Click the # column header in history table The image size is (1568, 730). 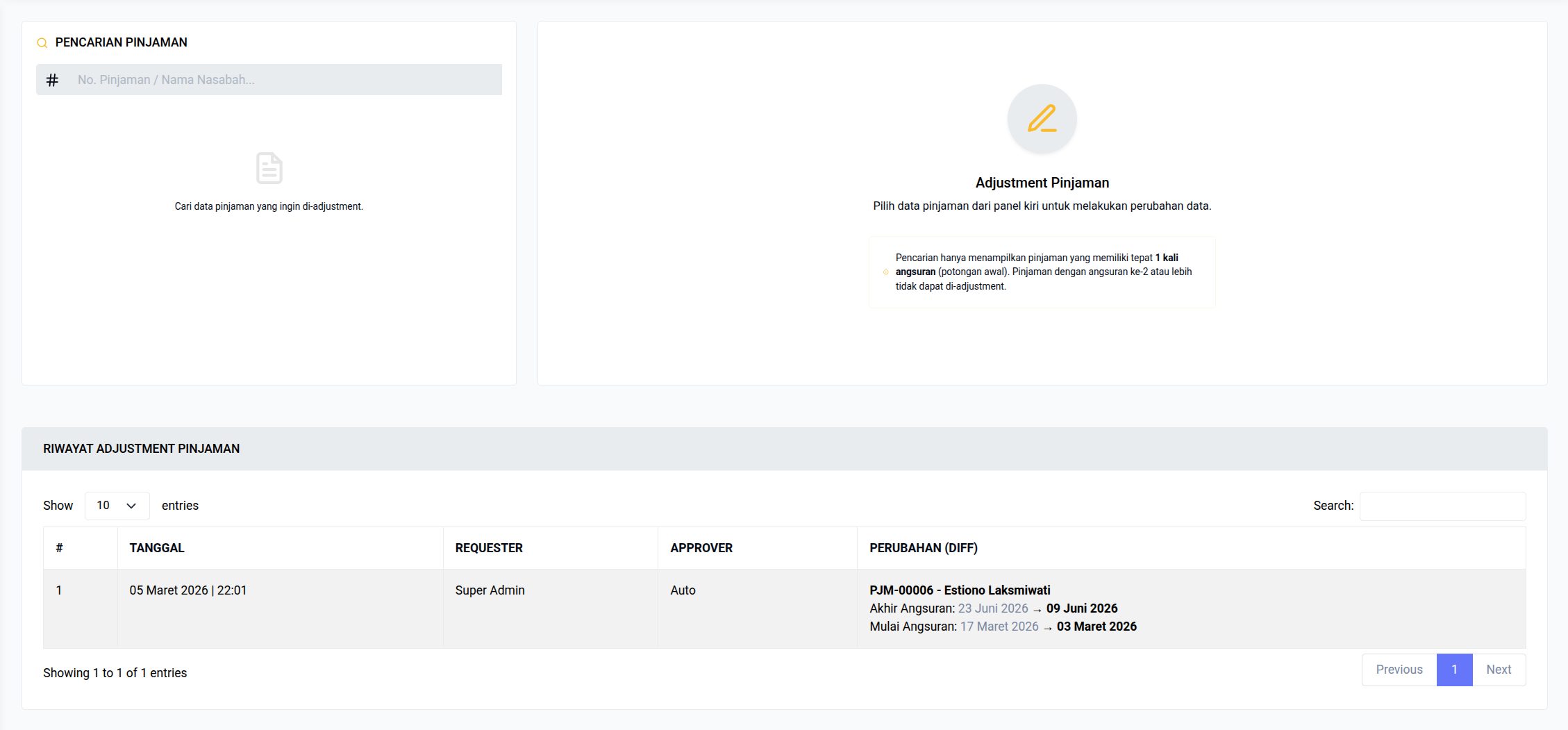tap(60, 548)
